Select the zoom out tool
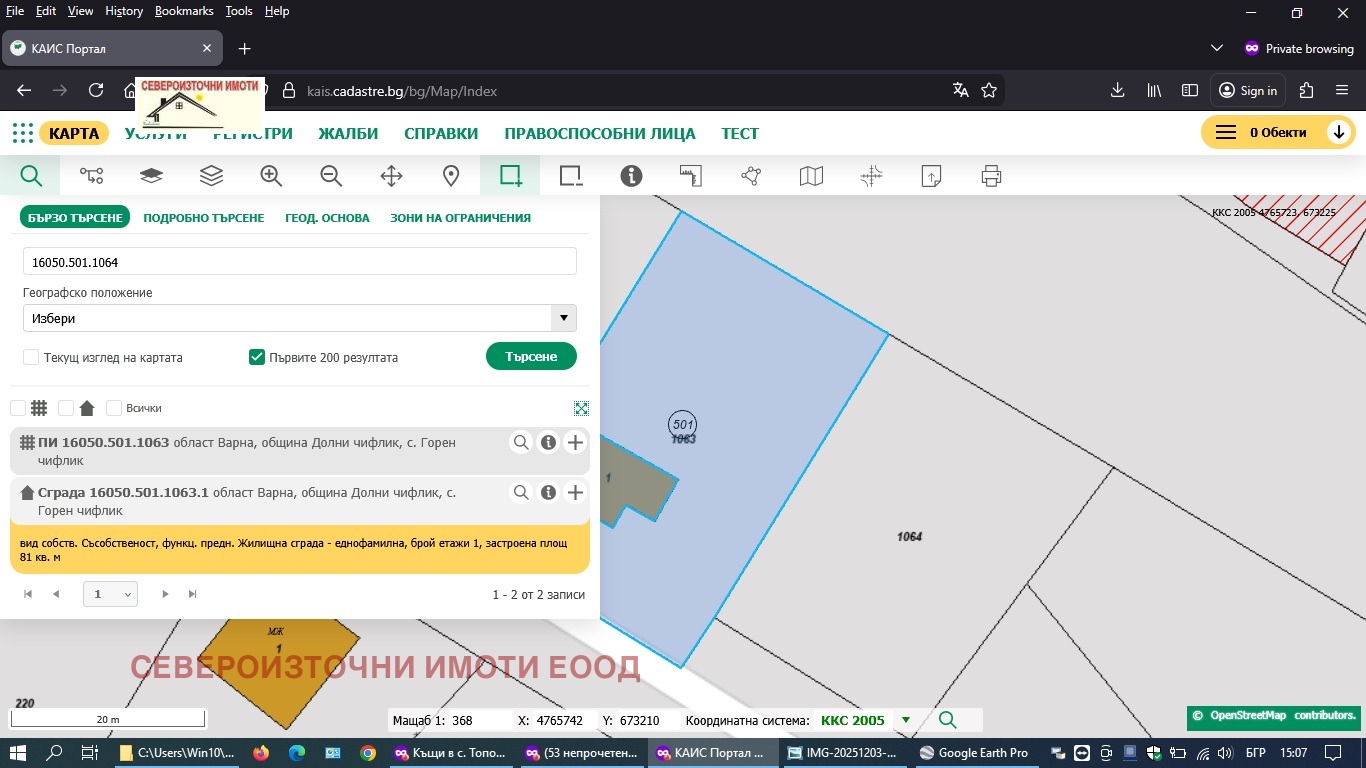This screenshot has width=1366, height=768. click(x=330, y=175)
